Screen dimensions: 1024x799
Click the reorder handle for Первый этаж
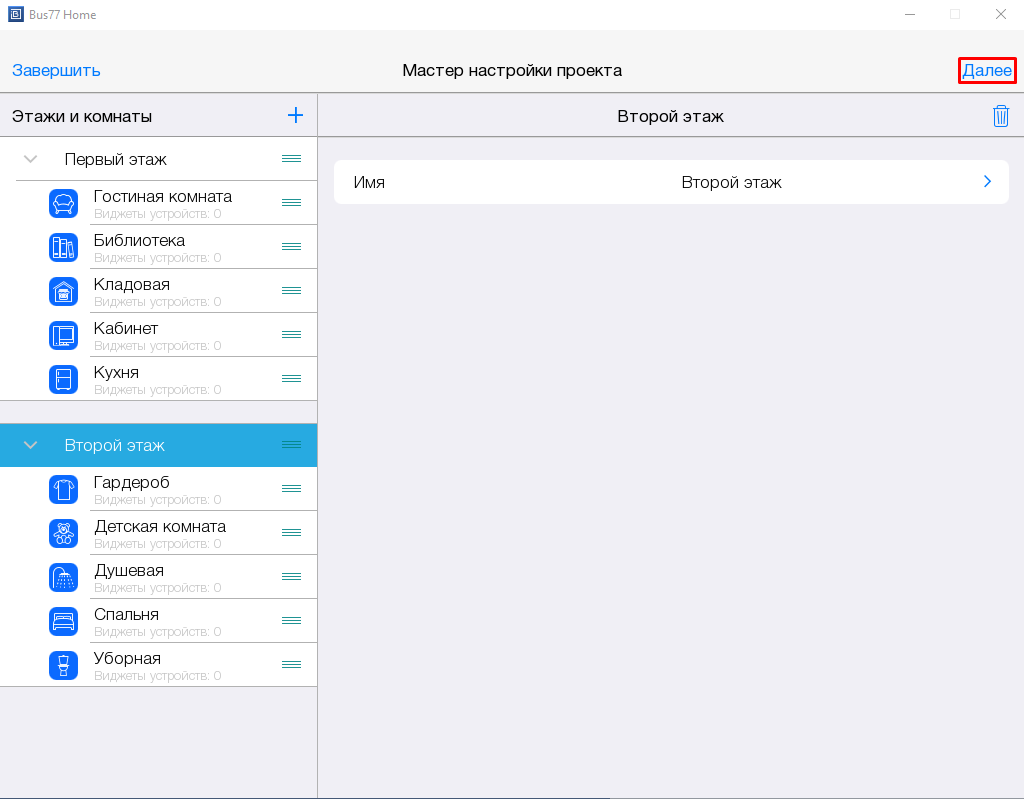pyautogui.click(x=291, y=159)
